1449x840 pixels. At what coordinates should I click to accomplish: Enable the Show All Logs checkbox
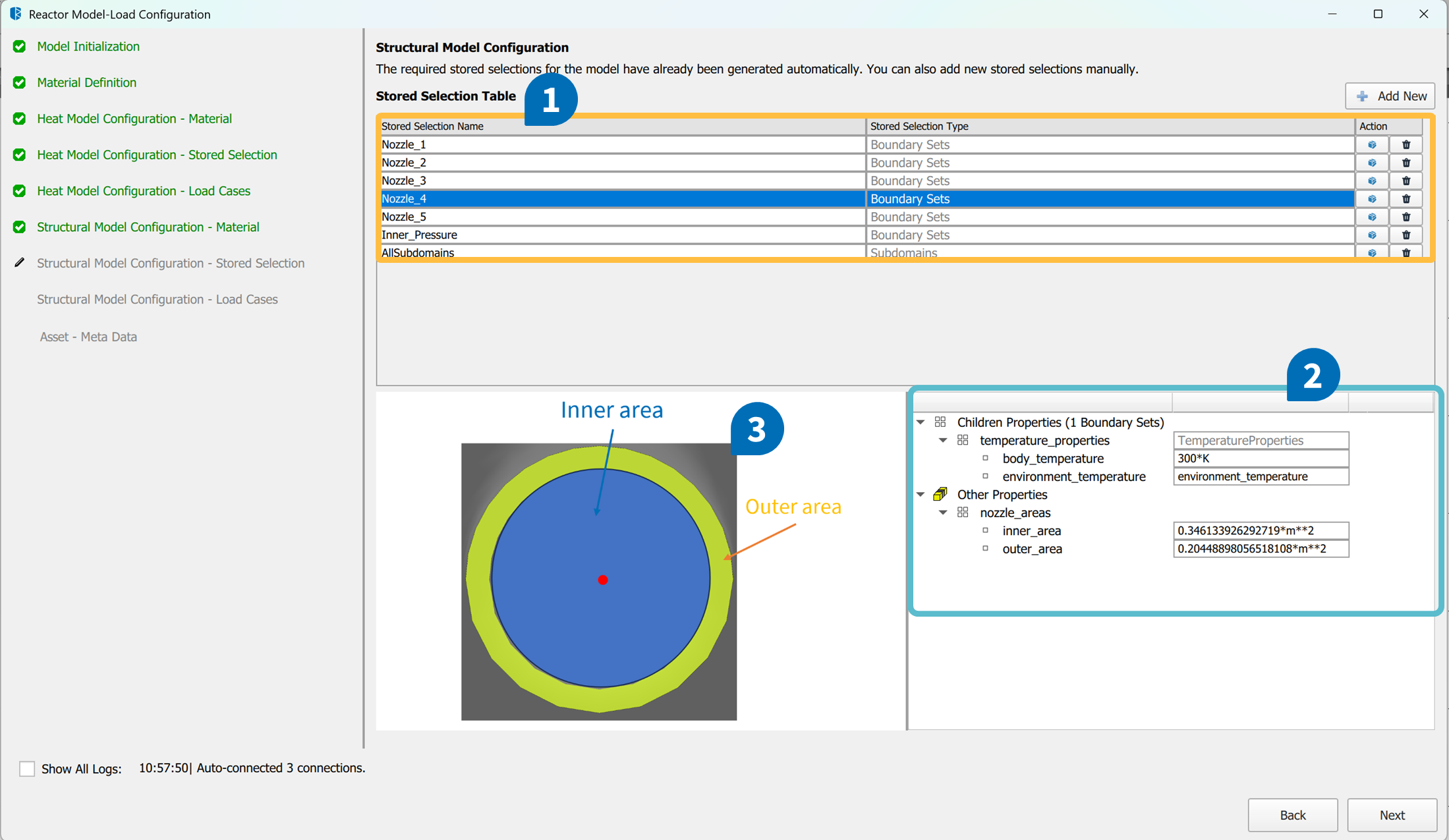tap(27, 768)
